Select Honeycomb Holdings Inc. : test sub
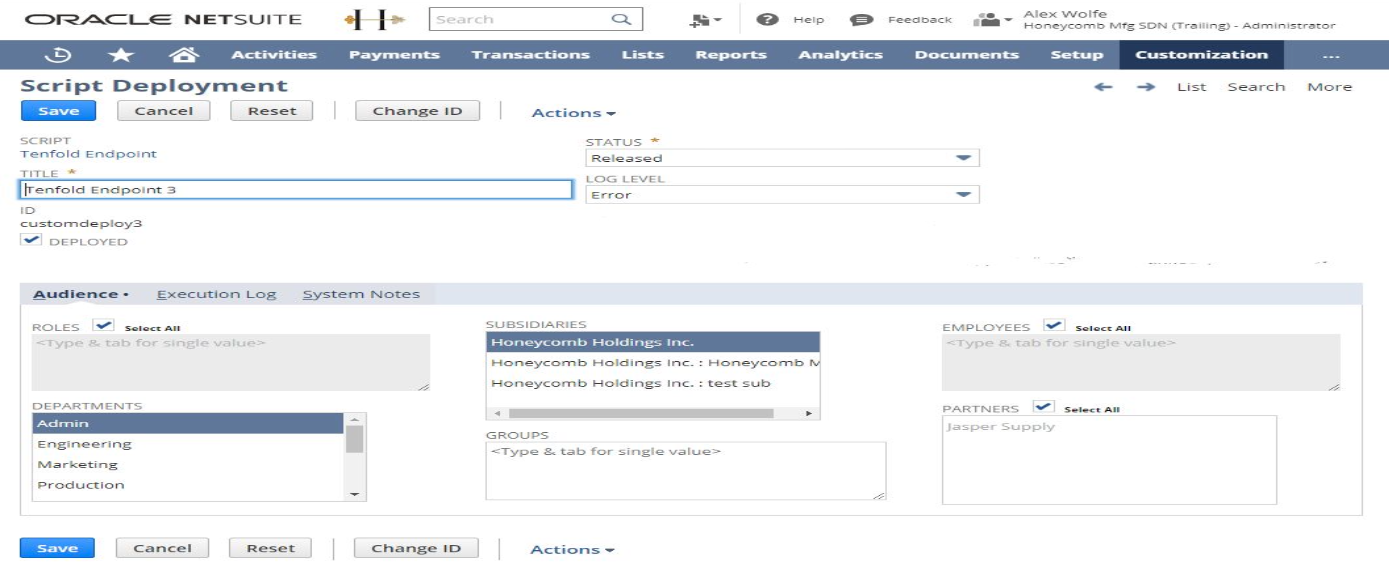 click(x=653, y=383)
